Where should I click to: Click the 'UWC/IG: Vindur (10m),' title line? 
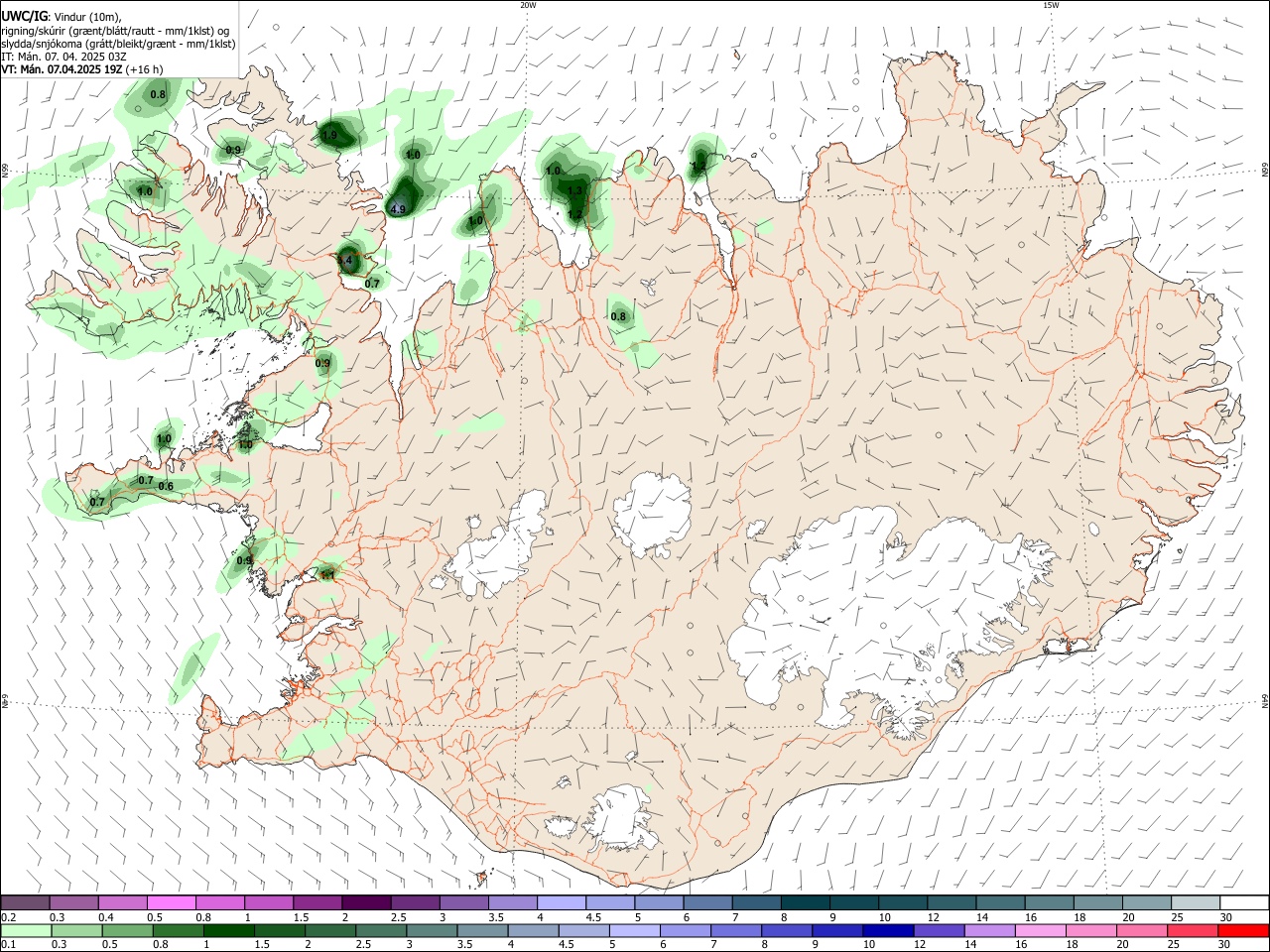point(61,17)
